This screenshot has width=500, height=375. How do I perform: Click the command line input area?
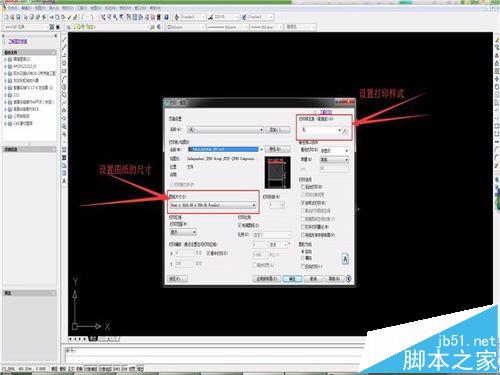(x=213, y=355)
